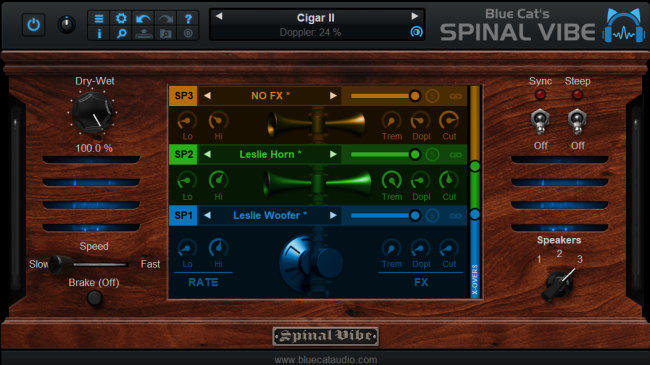Click the blue circular icon in preset display

[416, 32]
